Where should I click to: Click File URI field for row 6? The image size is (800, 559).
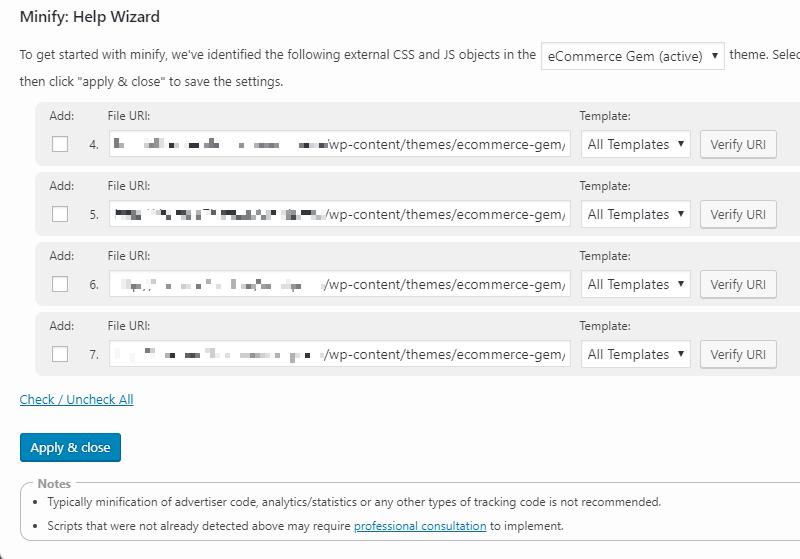point(340,284)
